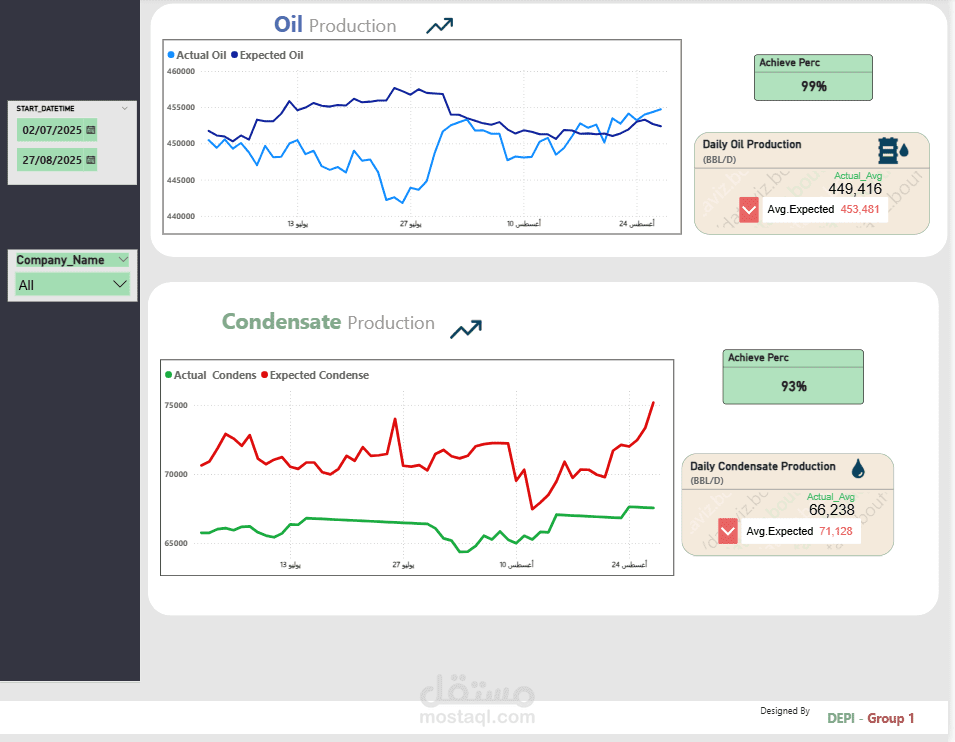The image size is (955, 742).
Task: Click the Group 1 label in the footer
Action: [890, 718]
